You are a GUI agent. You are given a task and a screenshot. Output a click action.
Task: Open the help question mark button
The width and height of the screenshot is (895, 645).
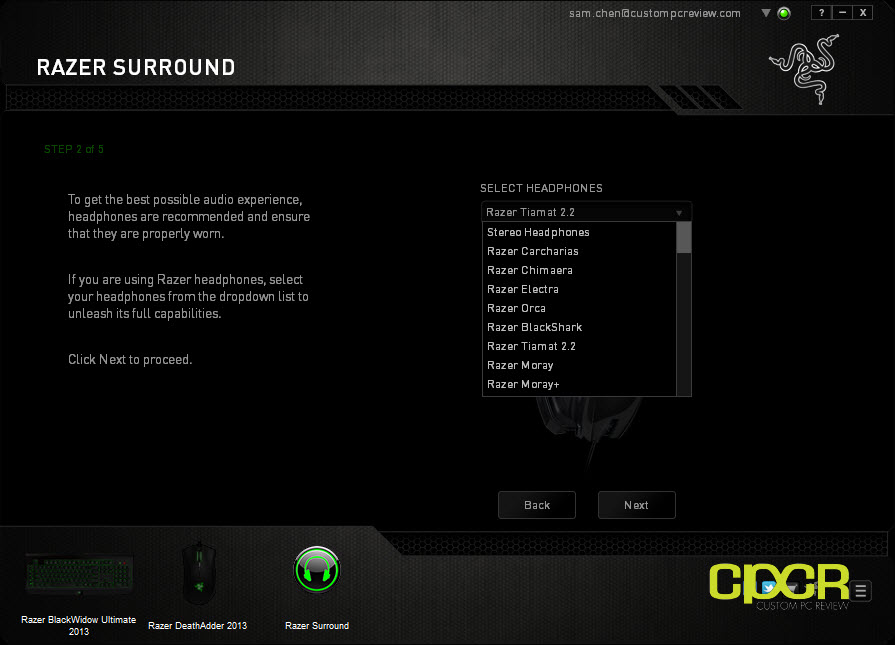pyautogui.click(x=821, y=13)
